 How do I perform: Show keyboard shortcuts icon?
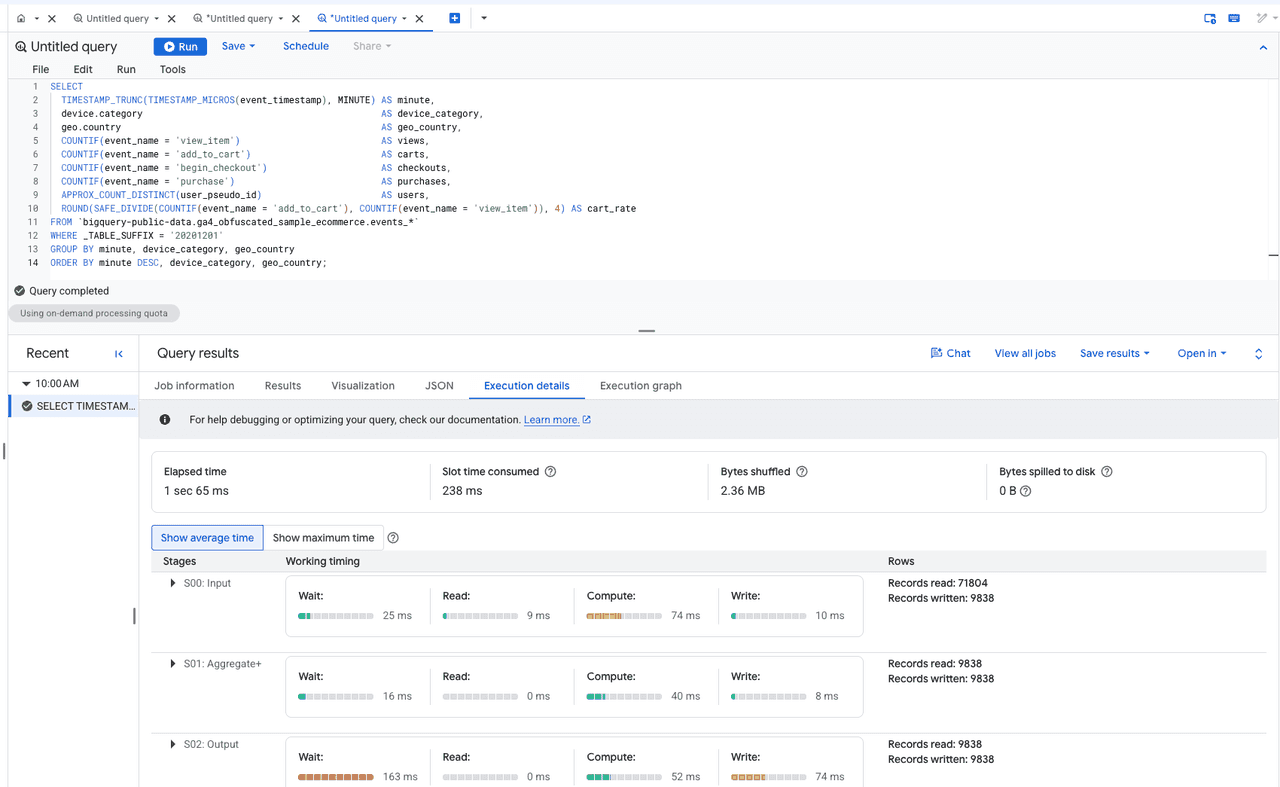(1234, 18)
